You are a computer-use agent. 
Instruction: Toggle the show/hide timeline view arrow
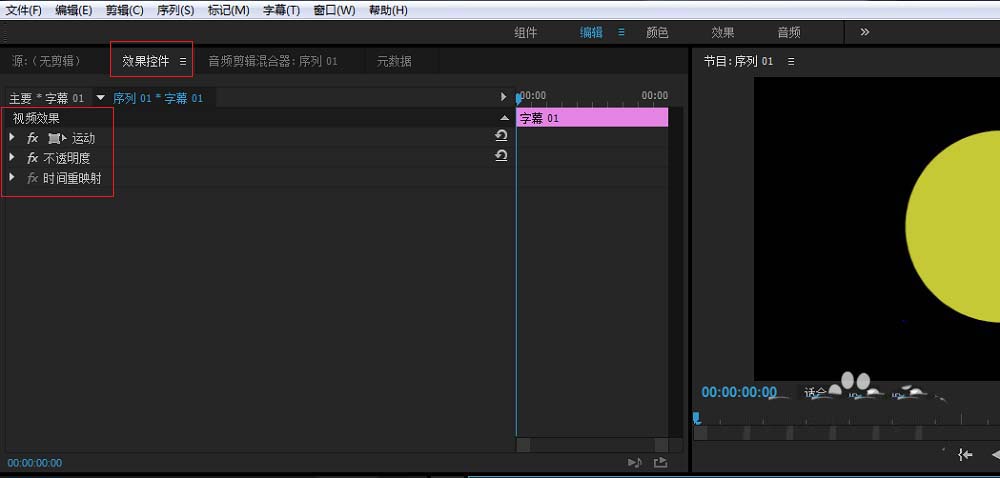point(504,98)
